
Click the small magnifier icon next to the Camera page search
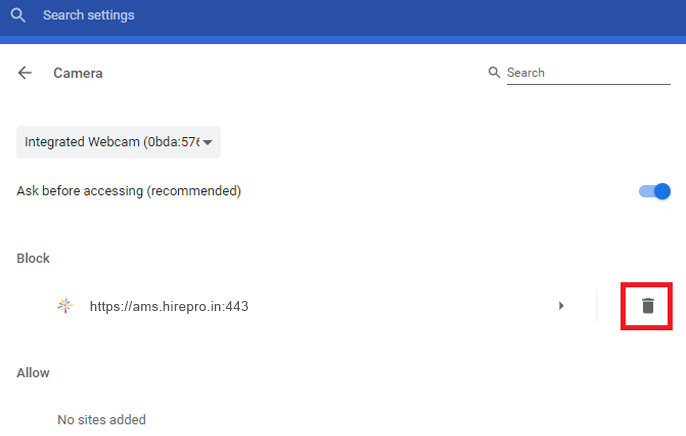point(494,73)
